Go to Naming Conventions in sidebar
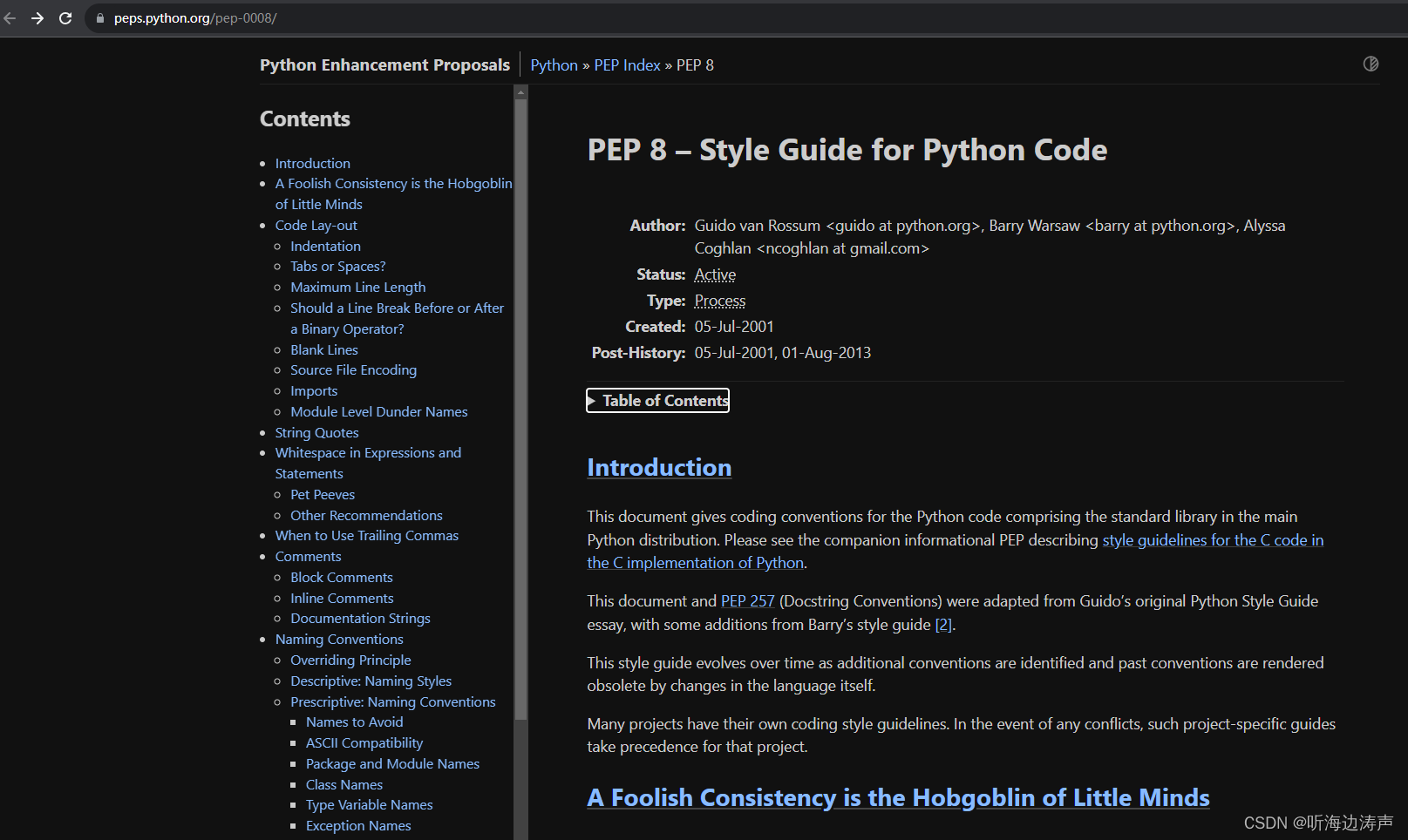Screen dimensions: 1408x840 [x=339, y=640]
